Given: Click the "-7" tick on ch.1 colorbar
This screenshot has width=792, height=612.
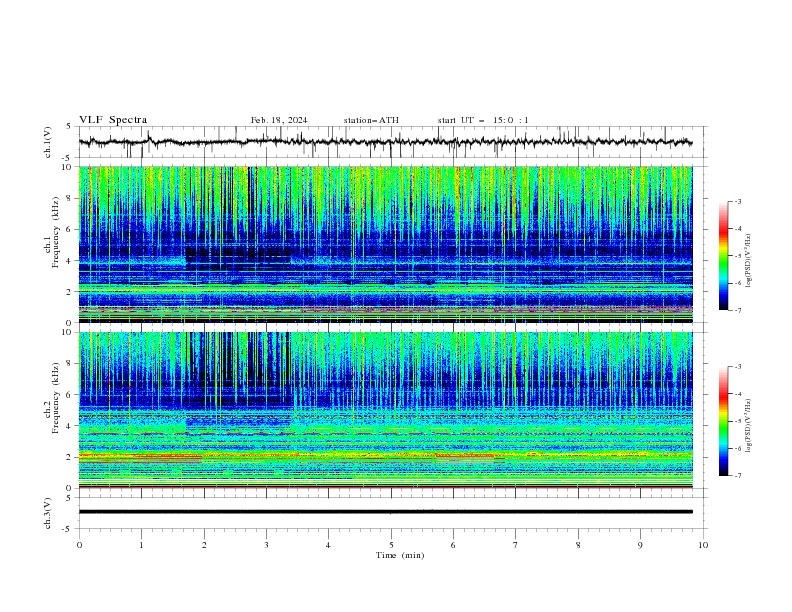Looking at the screenshot, I should [737, 310].
